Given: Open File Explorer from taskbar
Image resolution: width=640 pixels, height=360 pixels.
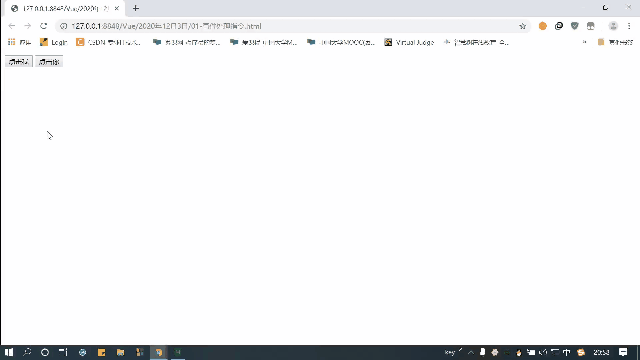Looking at the screenshot, I should tap(120, 352).
